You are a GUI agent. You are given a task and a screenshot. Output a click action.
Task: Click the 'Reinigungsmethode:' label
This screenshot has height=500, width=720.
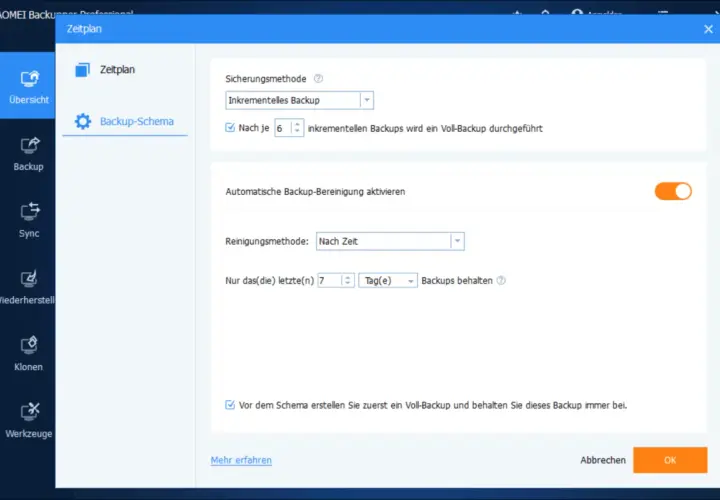pos(267,241)
